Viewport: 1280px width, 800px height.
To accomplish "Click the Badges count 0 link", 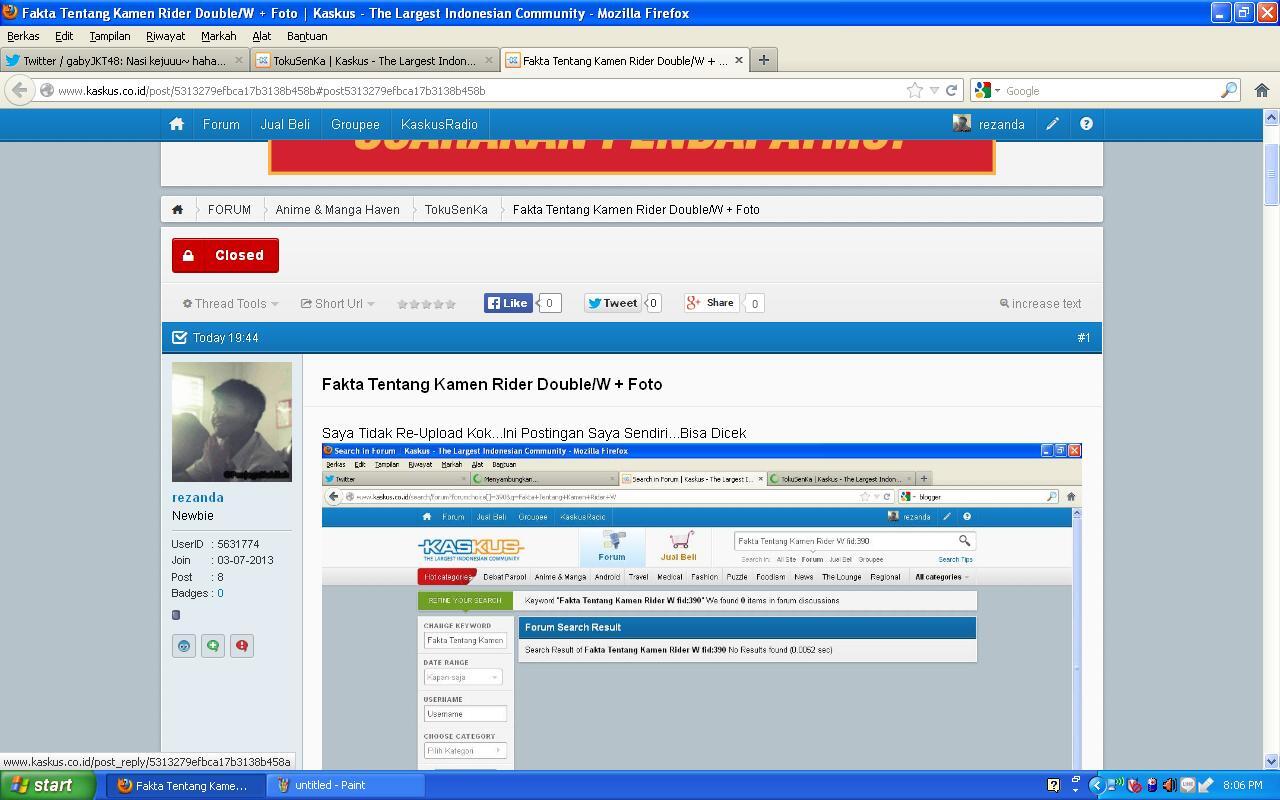I will 220,593.
